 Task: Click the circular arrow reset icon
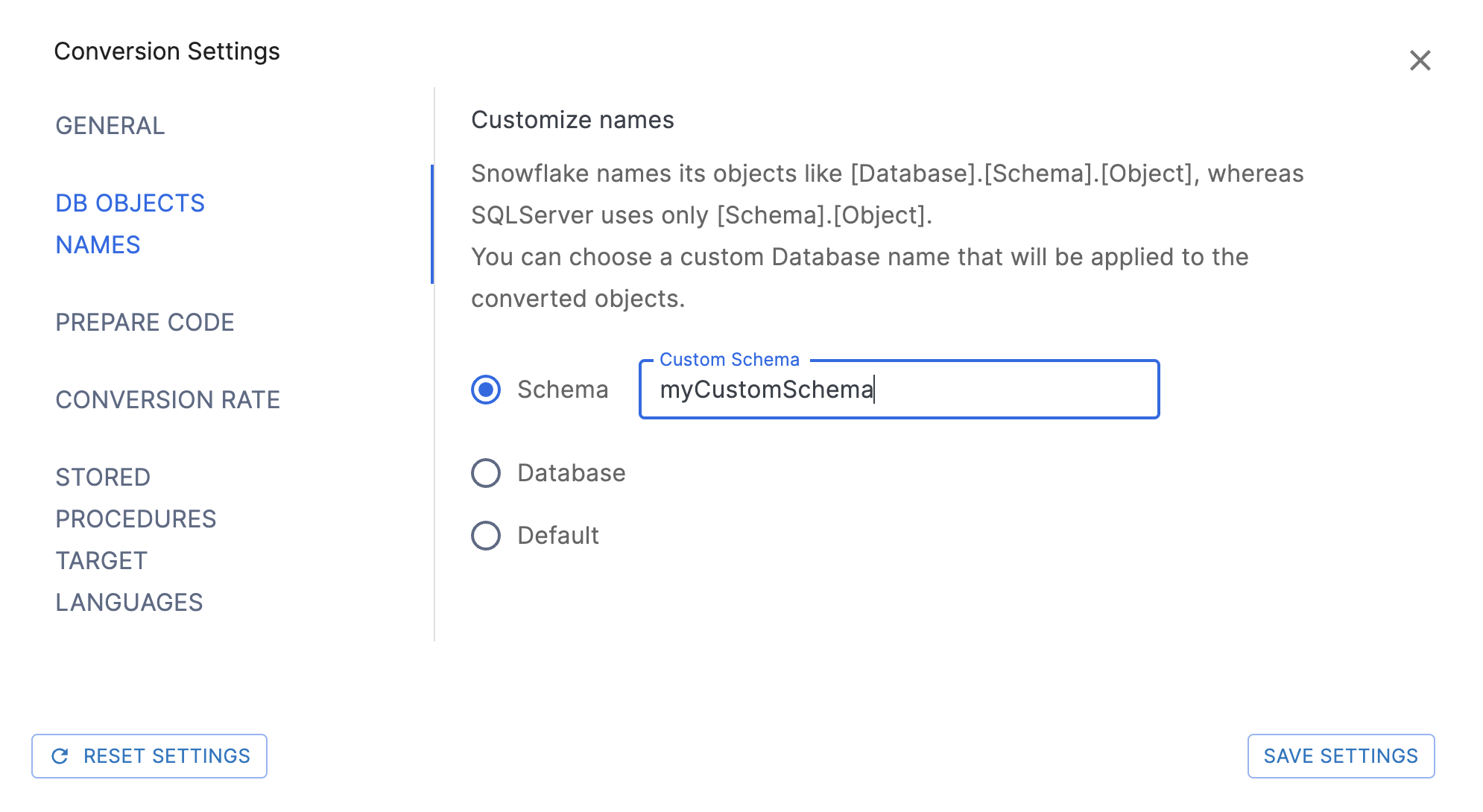pyautogui.click(x=60, y=756)
